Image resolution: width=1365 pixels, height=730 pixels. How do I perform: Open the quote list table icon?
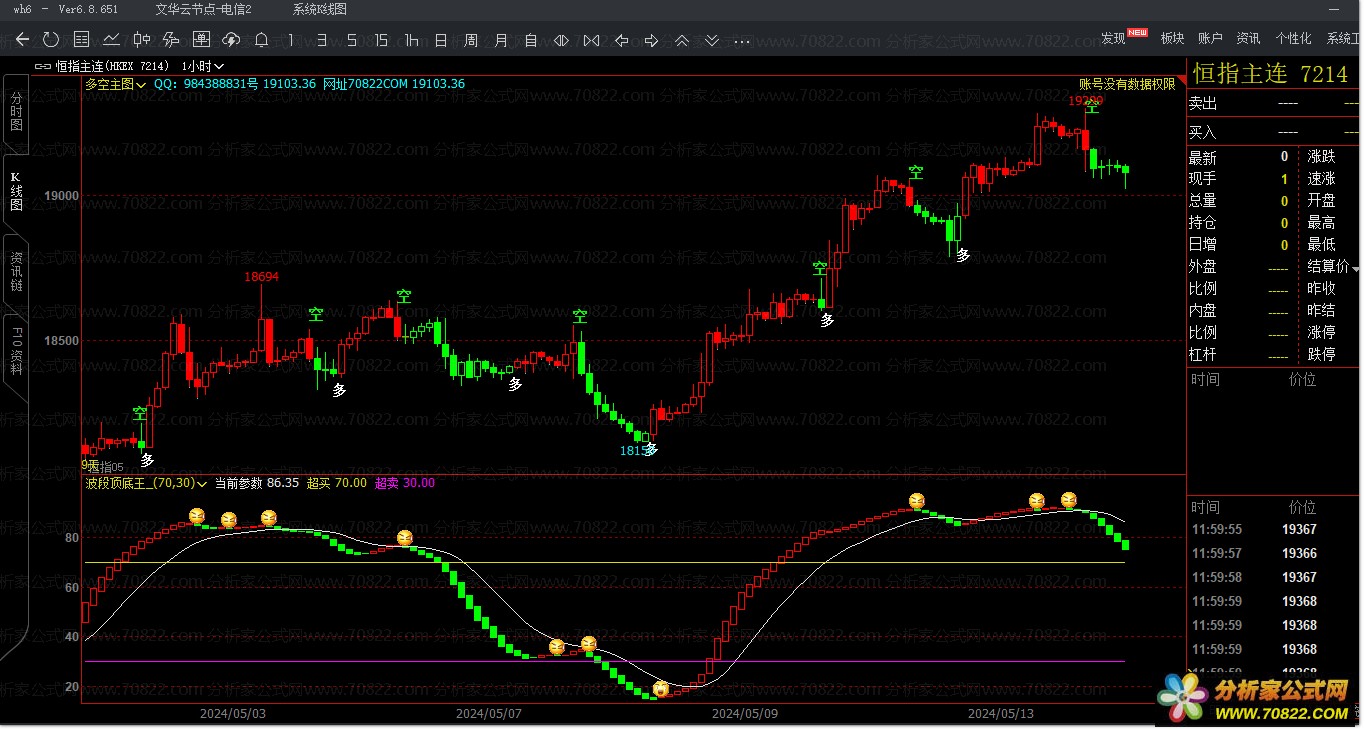coord(82,40)
